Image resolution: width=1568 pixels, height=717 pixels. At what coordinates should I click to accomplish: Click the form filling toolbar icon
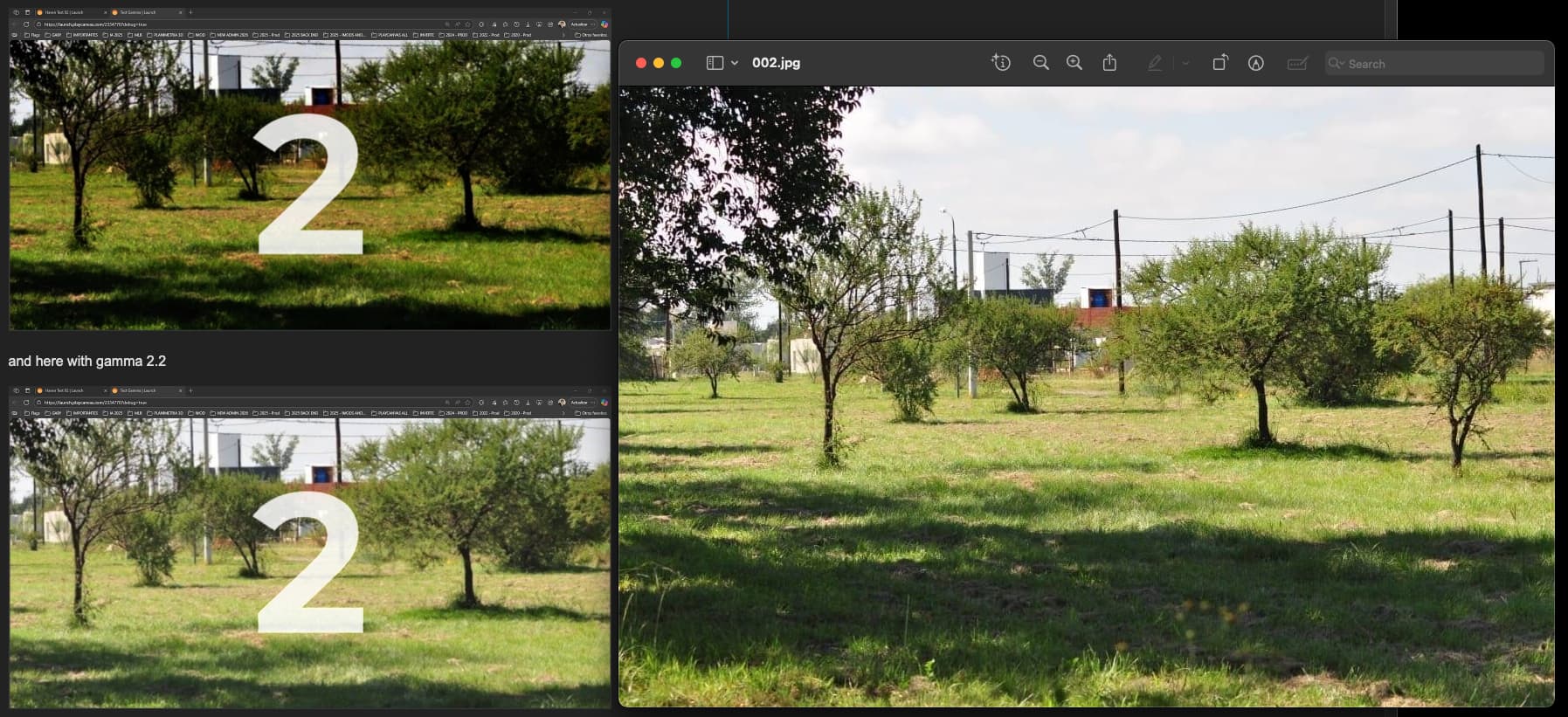pos(1297,63)
